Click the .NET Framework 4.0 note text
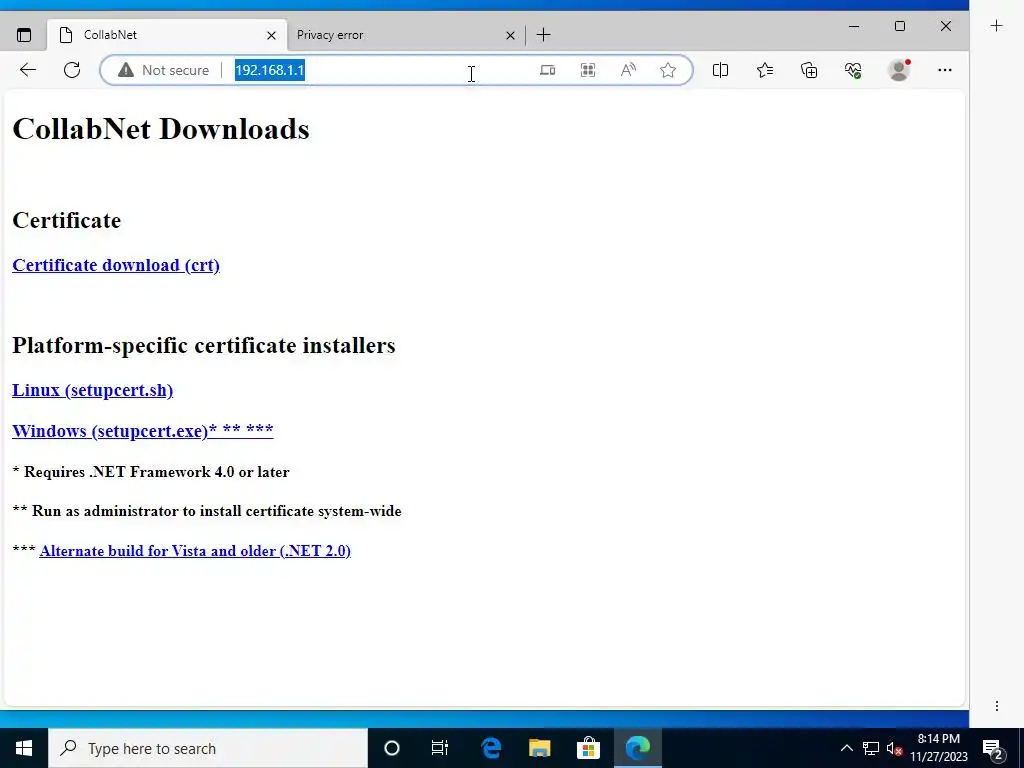 point(151,472)
